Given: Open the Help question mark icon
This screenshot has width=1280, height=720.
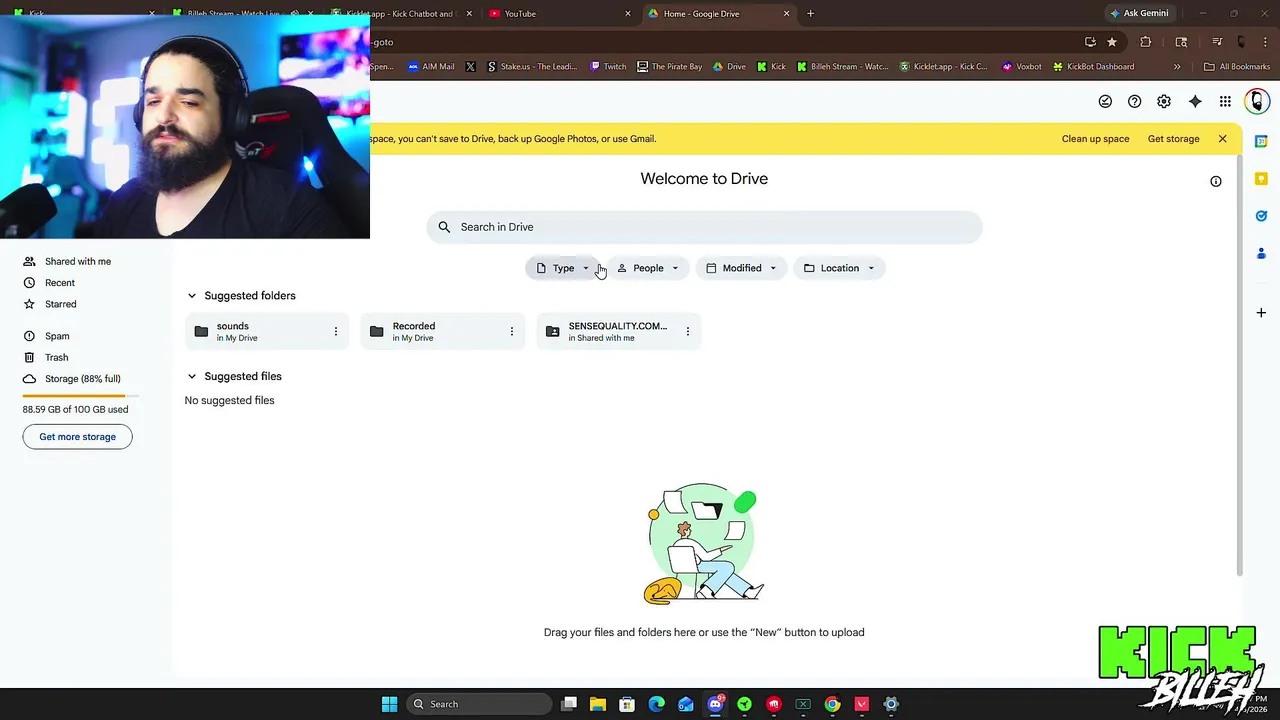Looking at the screenshot, I should click(x=1134, y=101).
